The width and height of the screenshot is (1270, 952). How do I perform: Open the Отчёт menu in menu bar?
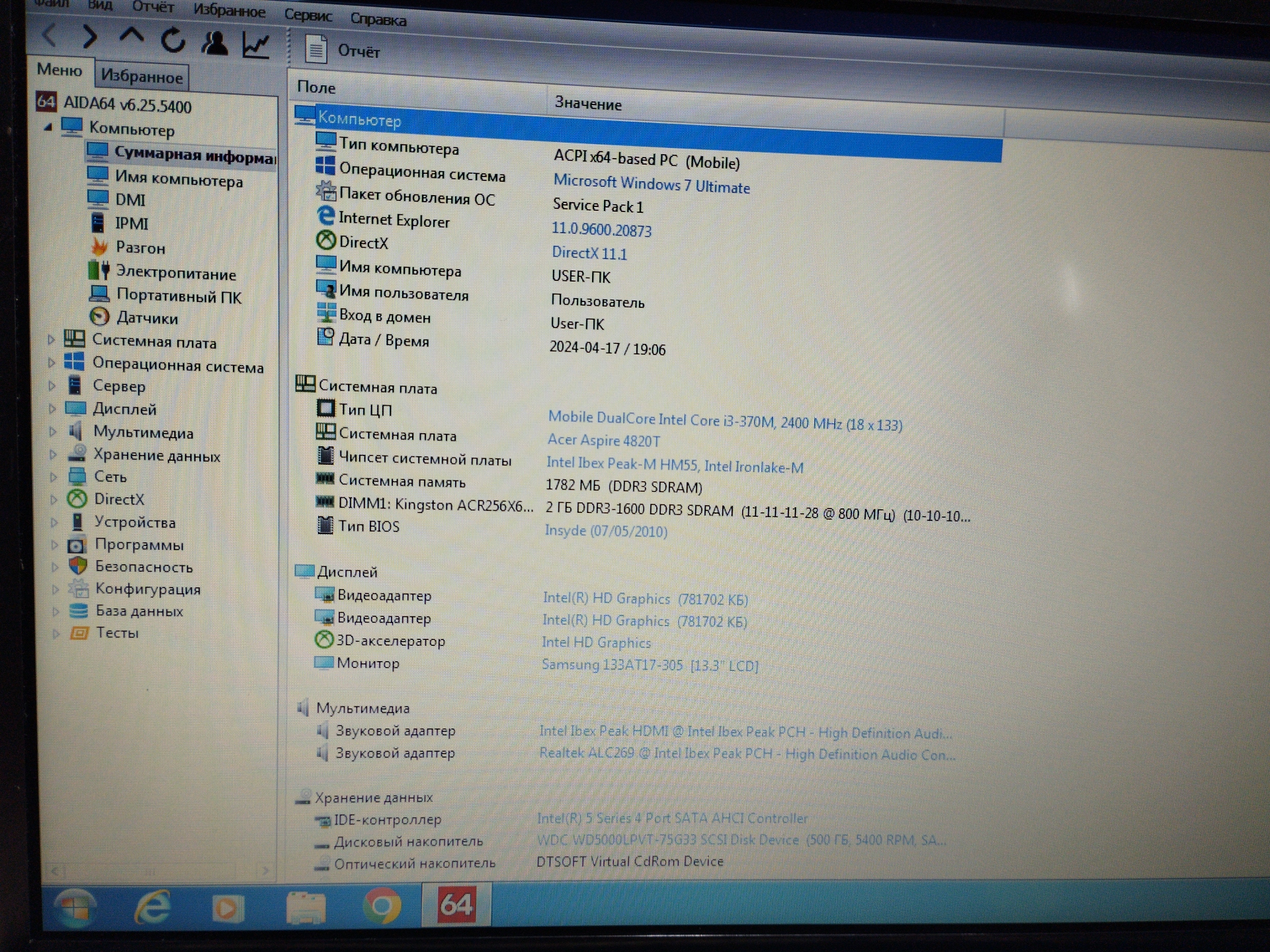(x=152, y=7)
